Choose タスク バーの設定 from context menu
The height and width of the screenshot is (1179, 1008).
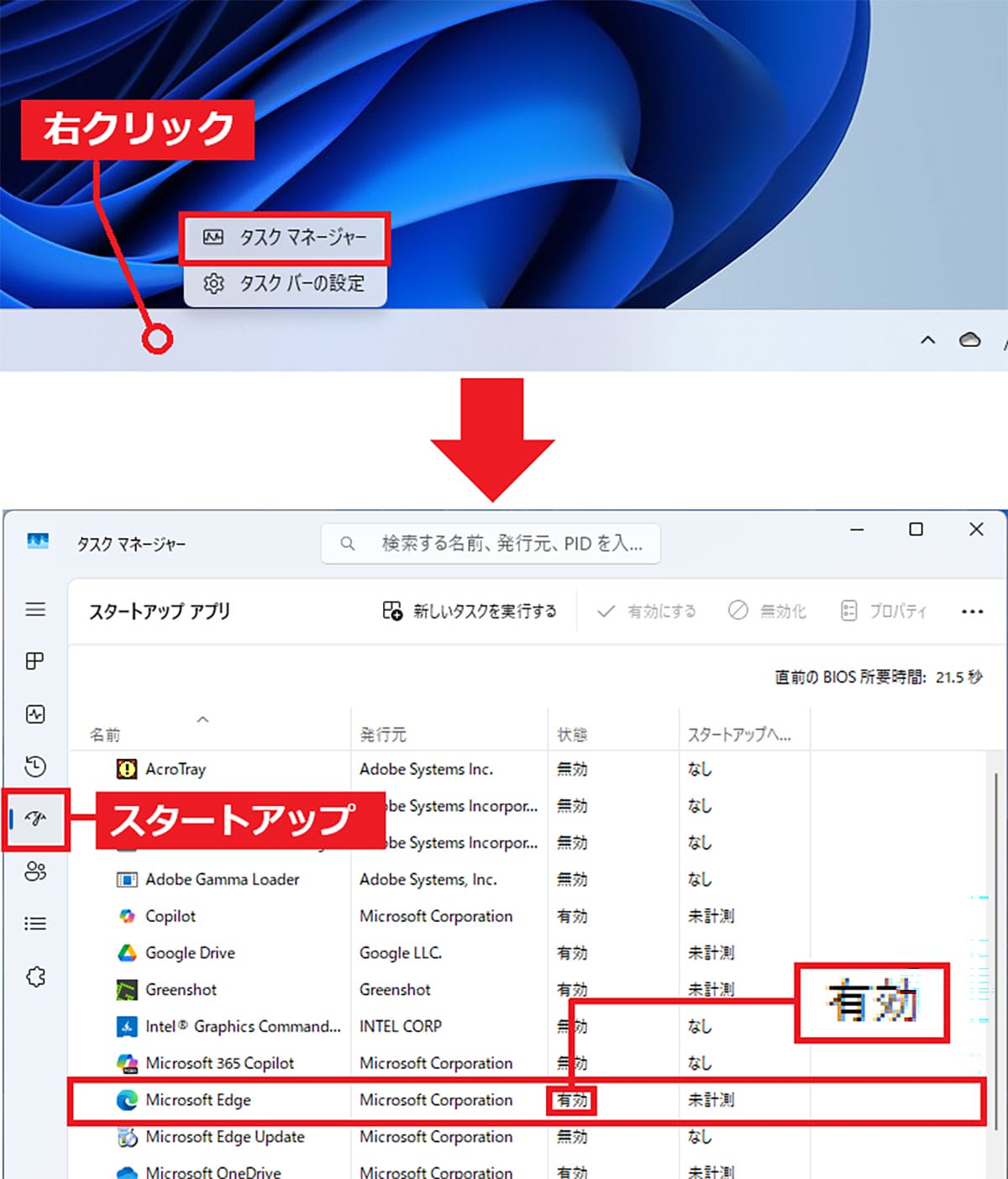click(286, 283)
